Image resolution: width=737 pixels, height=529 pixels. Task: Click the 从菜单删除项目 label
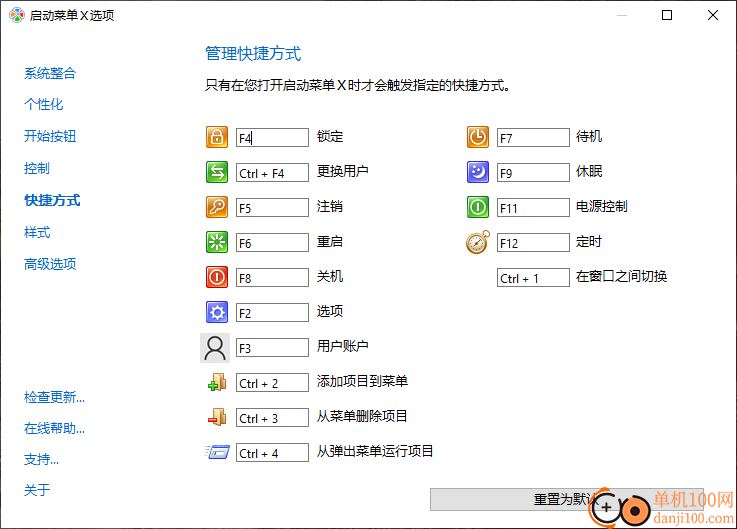click(x=362, y=416)
